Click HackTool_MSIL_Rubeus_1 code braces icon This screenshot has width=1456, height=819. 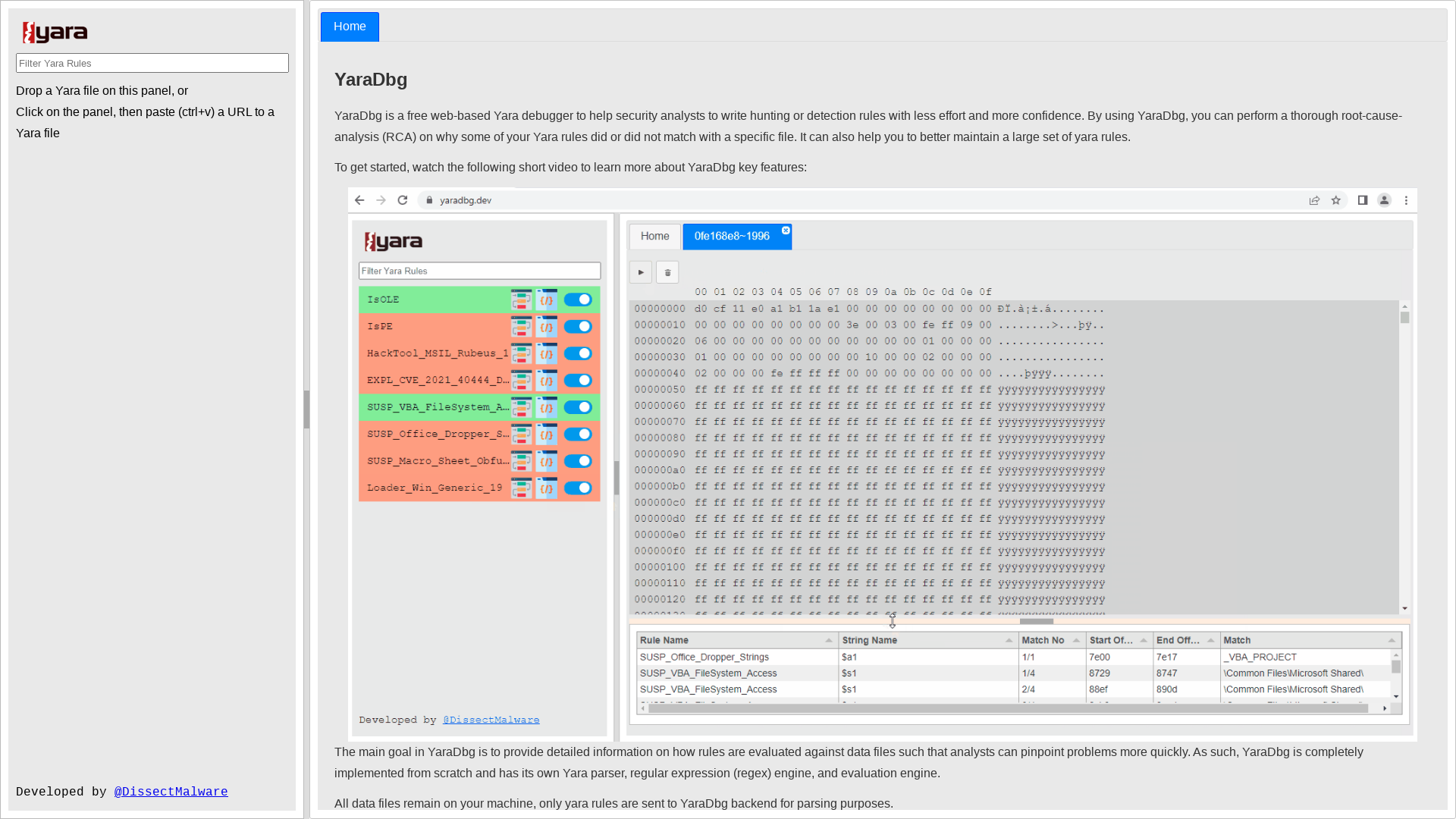click(547, 354)
